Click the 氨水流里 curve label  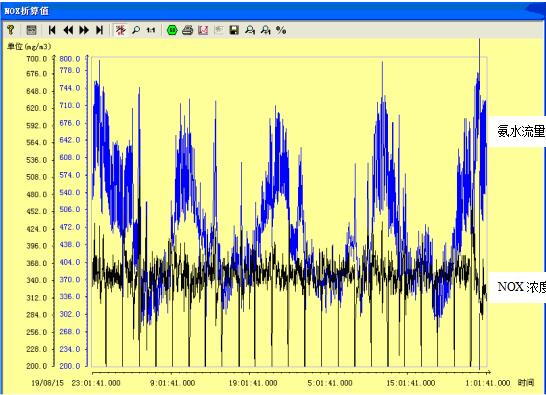coord(521,131)
